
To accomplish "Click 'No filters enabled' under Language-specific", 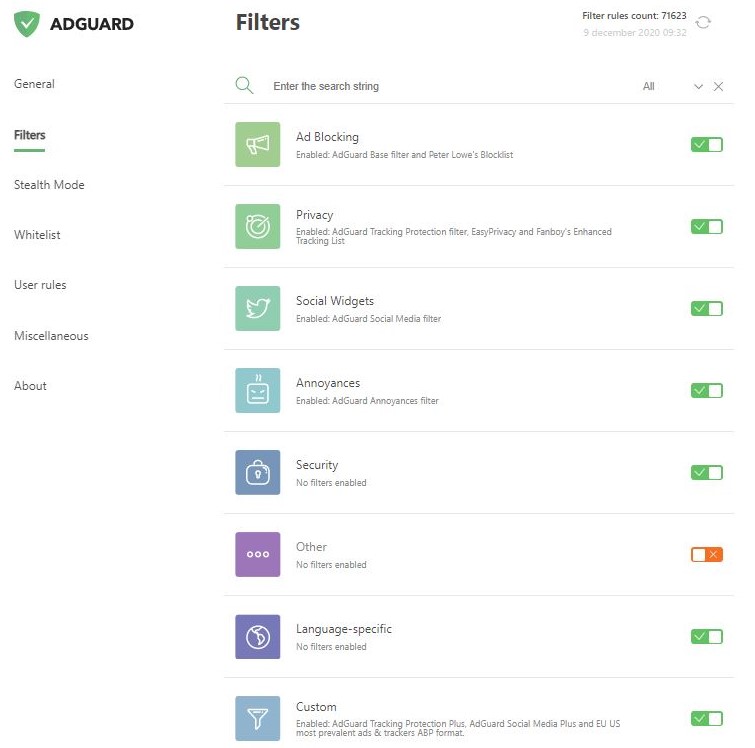I will click(331, 647).
